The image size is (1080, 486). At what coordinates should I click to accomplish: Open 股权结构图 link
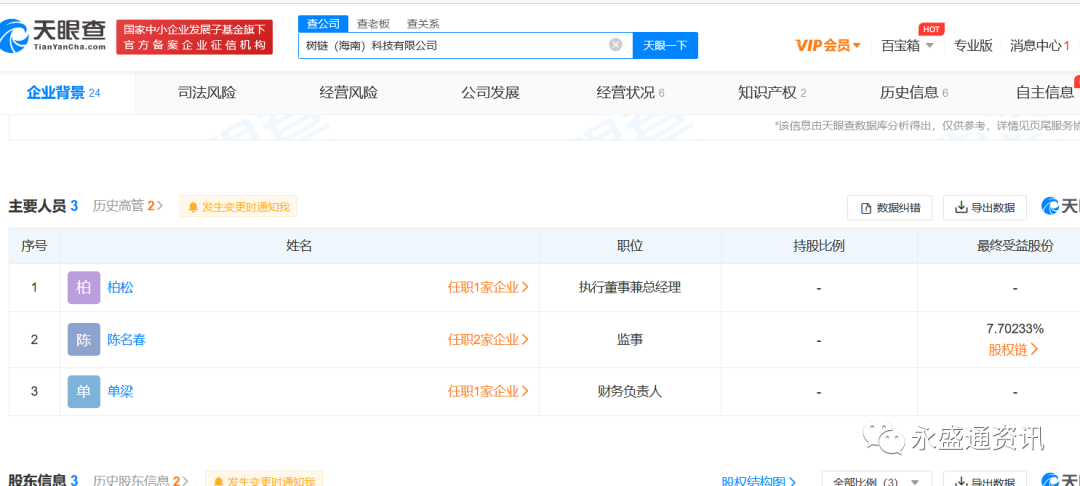759,482
